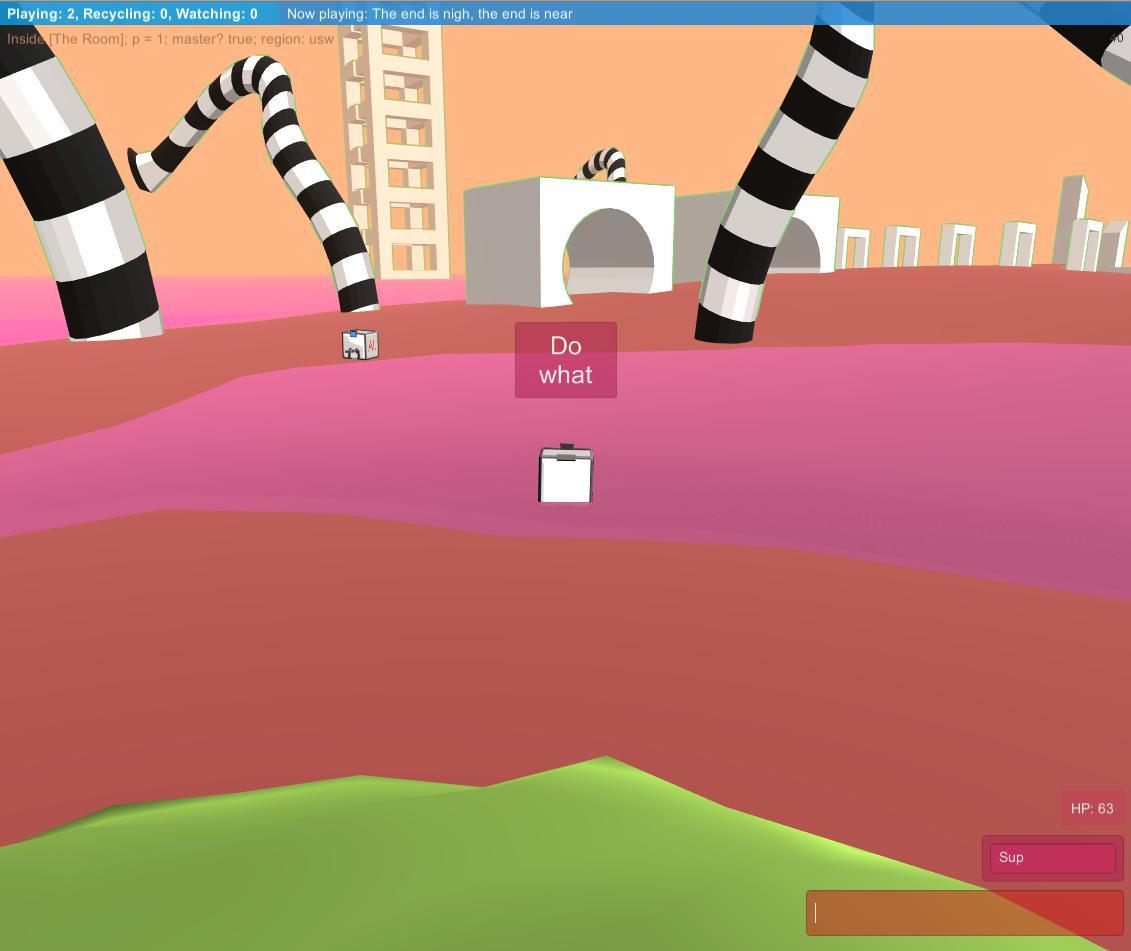Click the large white block with arched tunnel

click(570, 240)
